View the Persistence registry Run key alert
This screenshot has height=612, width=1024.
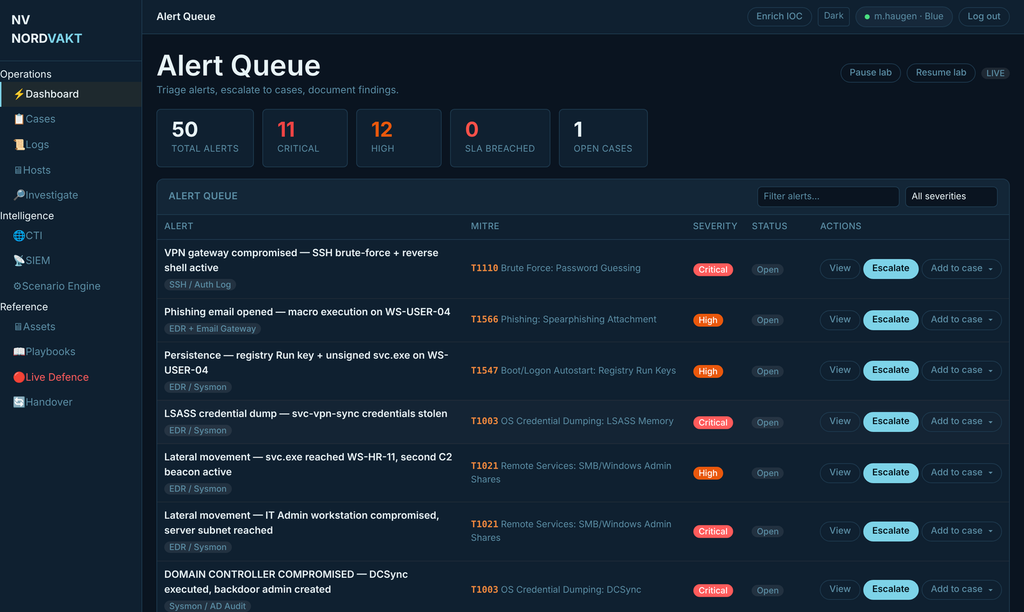(840, 370)
